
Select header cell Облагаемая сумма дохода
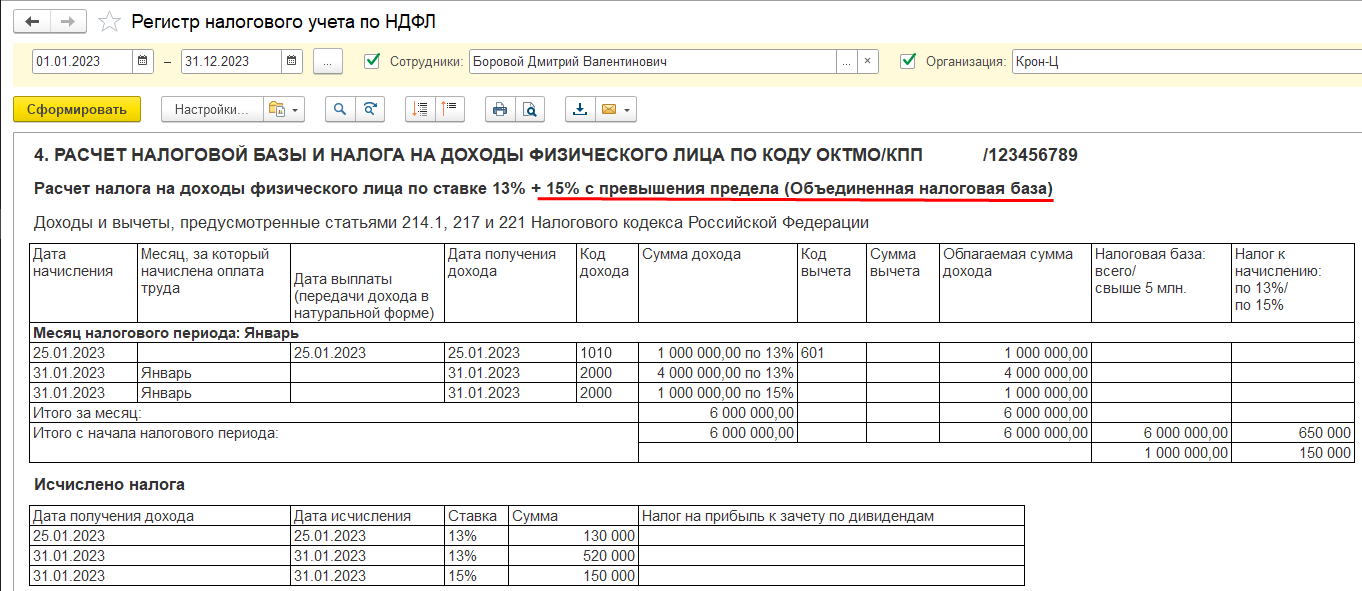point(1016,283)
